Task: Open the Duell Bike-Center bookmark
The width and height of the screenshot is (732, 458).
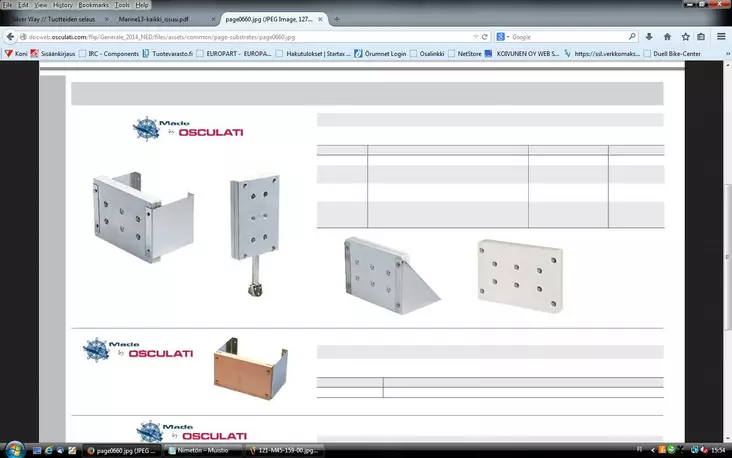Action: click(672, 54)
